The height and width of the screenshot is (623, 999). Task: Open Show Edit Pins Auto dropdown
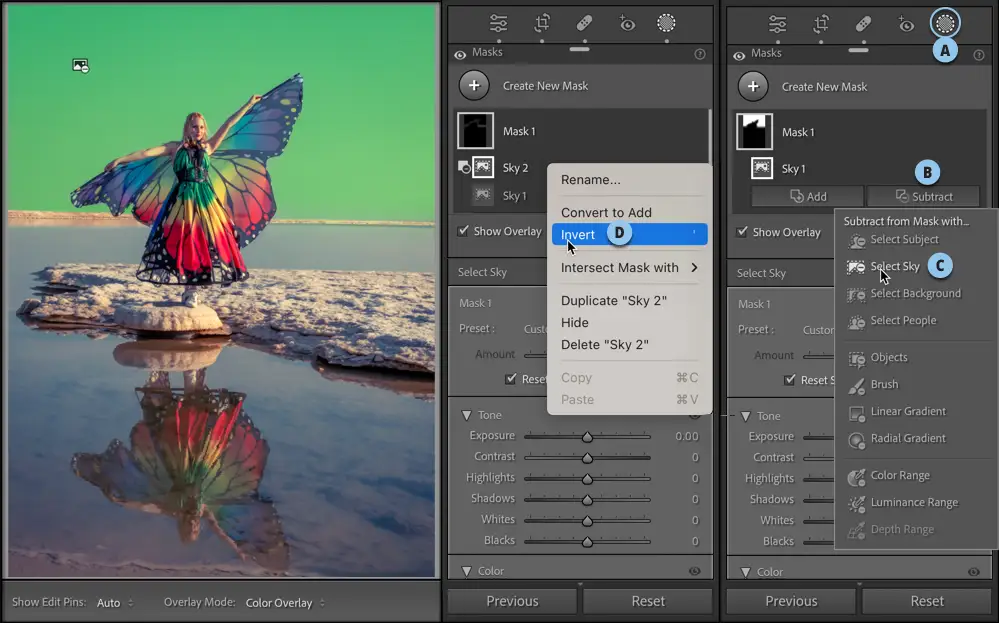click(115, 603)
